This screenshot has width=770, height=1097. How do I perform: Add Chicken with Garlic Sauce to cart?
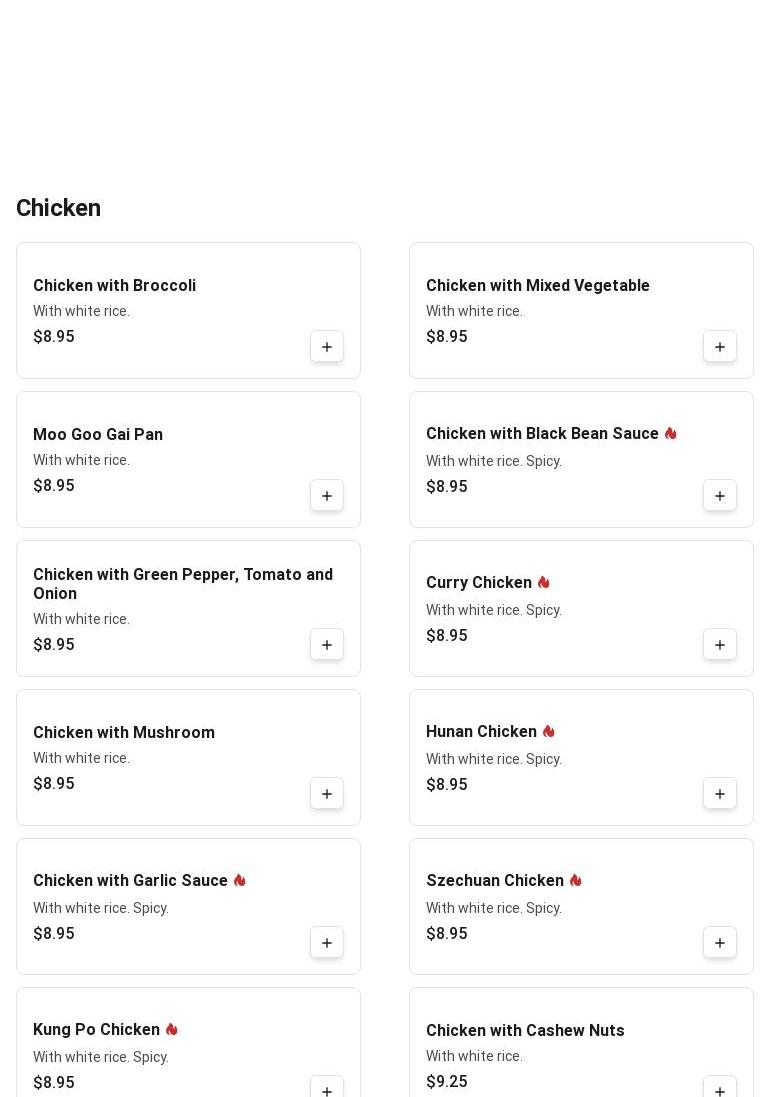[327, 943]
